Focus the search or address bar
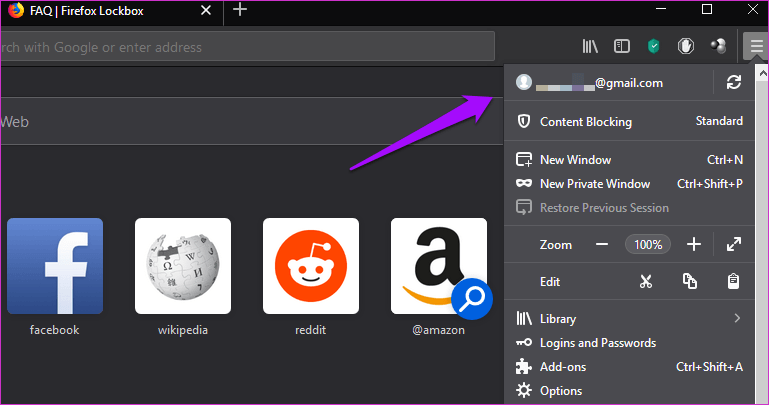The height and width of the screenshot is (405, 769). [247, 47]
